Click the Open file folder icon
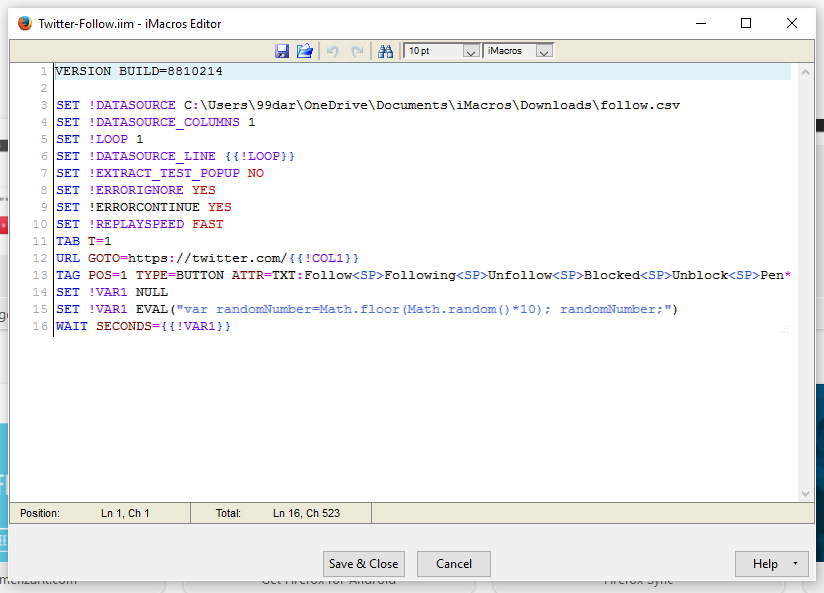This screenshot has width=824, height=593. [305, 51]
